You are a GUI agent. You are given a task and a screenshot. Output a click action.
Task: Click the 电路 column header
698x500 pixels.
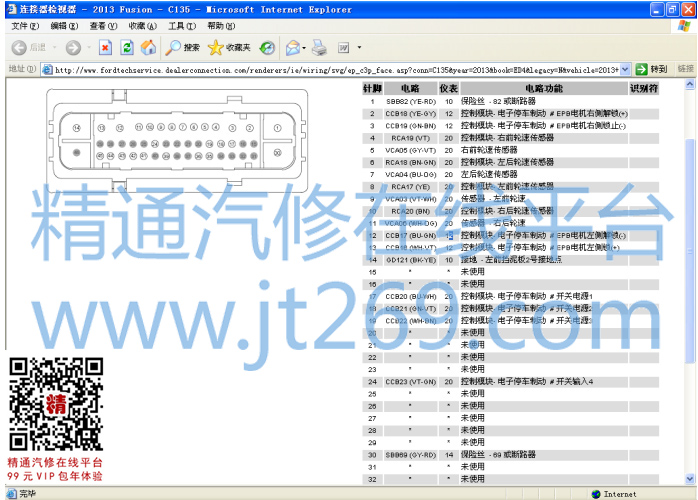410,89
